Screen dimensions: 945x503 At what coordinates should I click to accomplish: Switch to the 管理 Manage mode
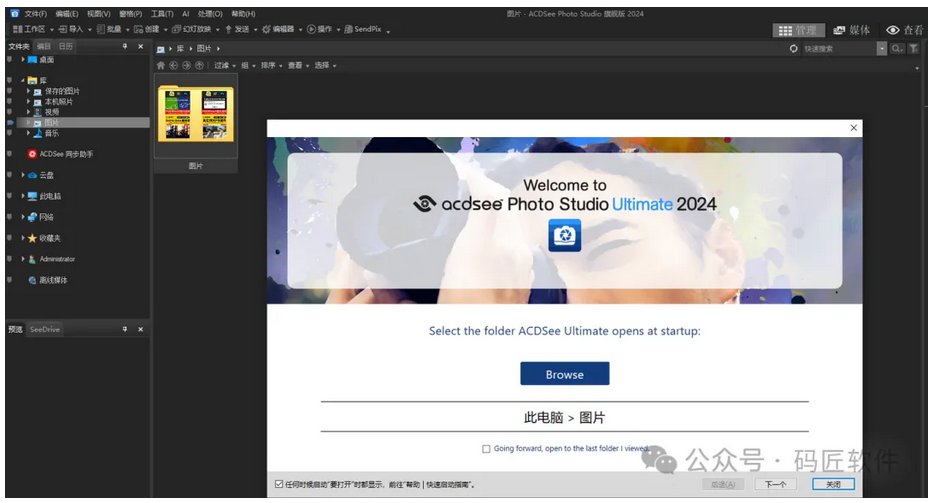pos(798,30)
